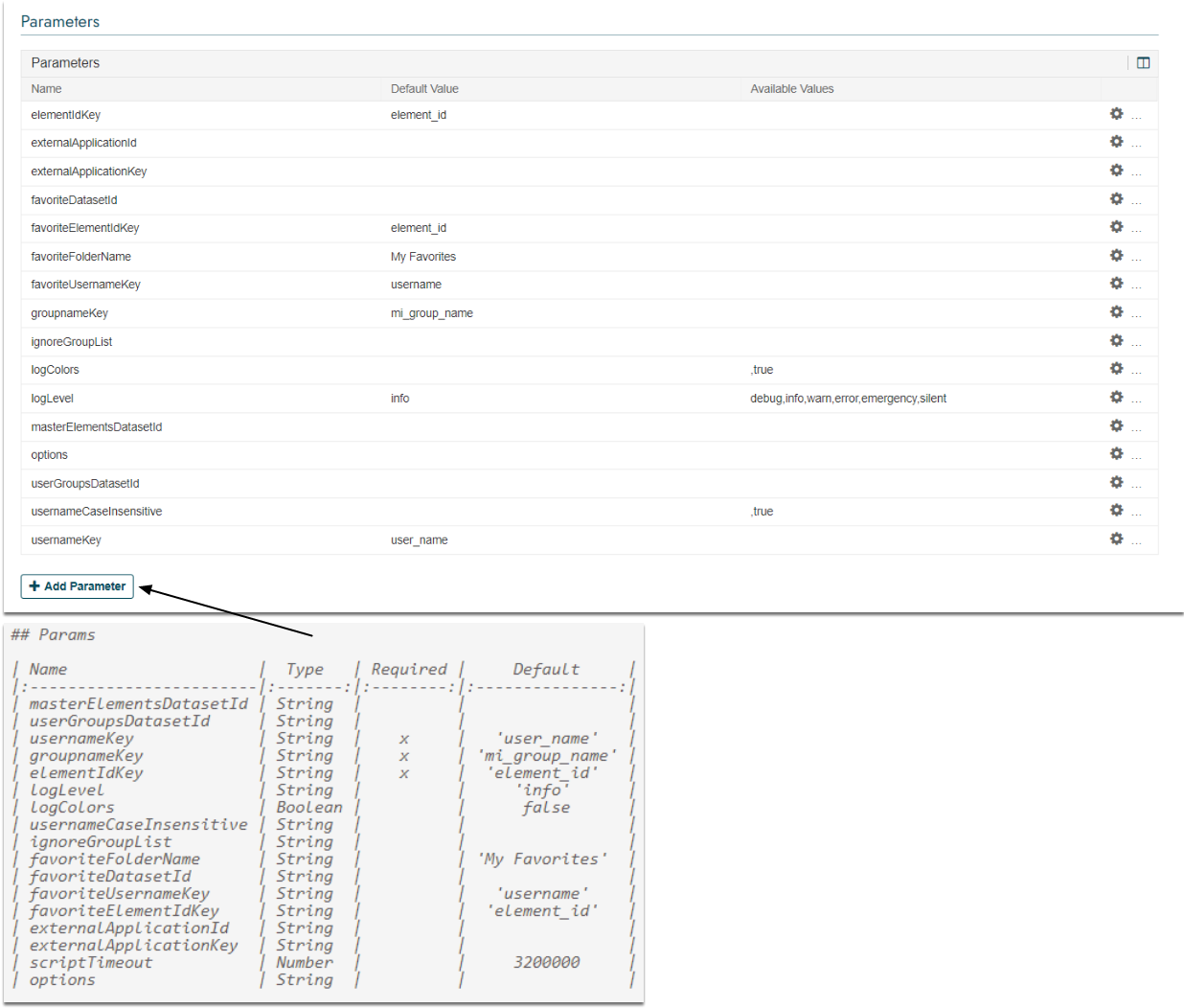1184x1008 pixels.
Task: Open gear settings for logLevel parameter
Action: [1116, 398]
